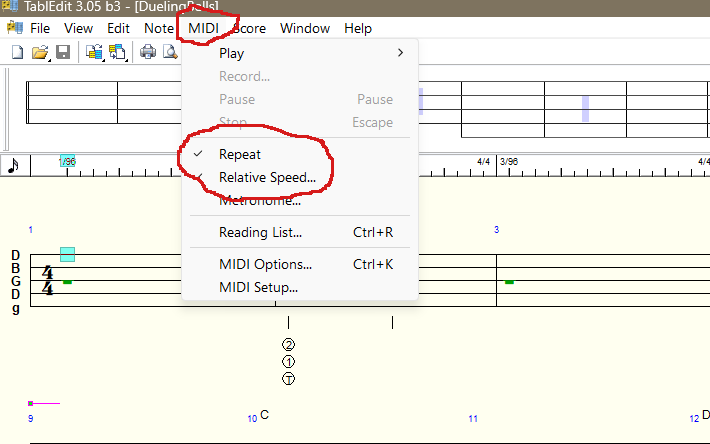Click the Open file folder icon

[38, 53]
